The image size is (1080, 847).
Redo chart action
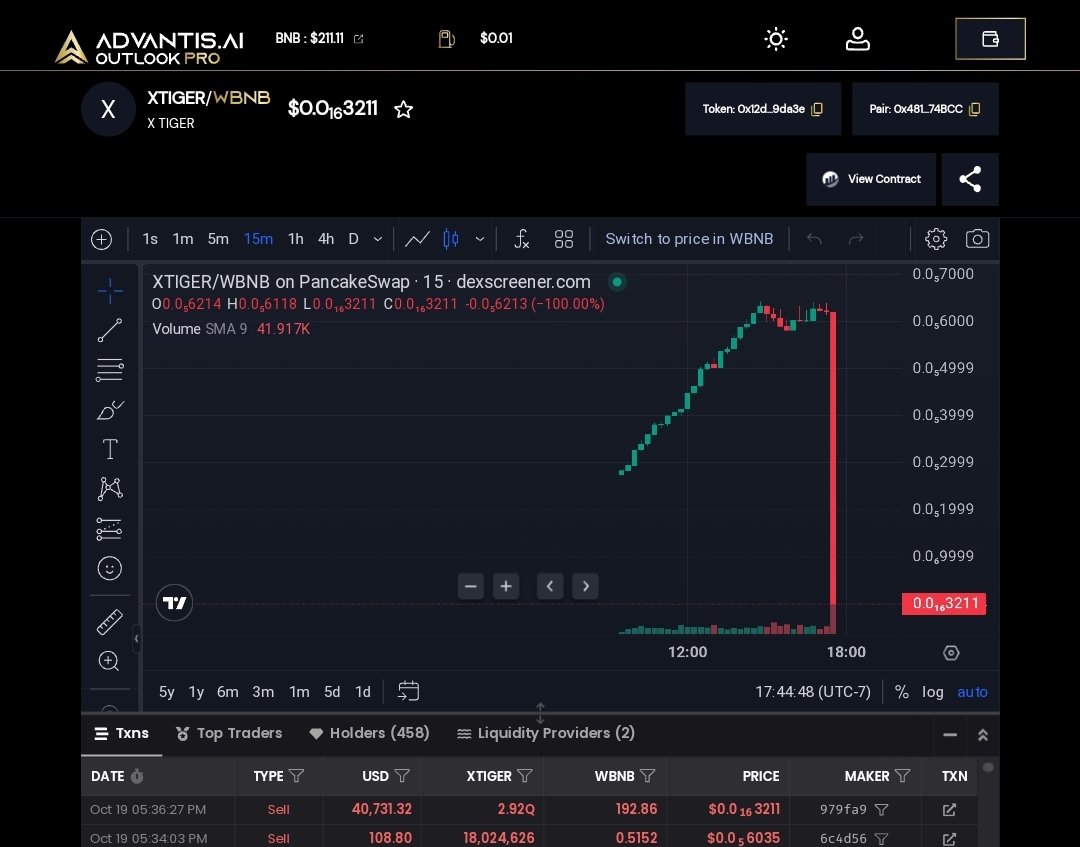856,239
